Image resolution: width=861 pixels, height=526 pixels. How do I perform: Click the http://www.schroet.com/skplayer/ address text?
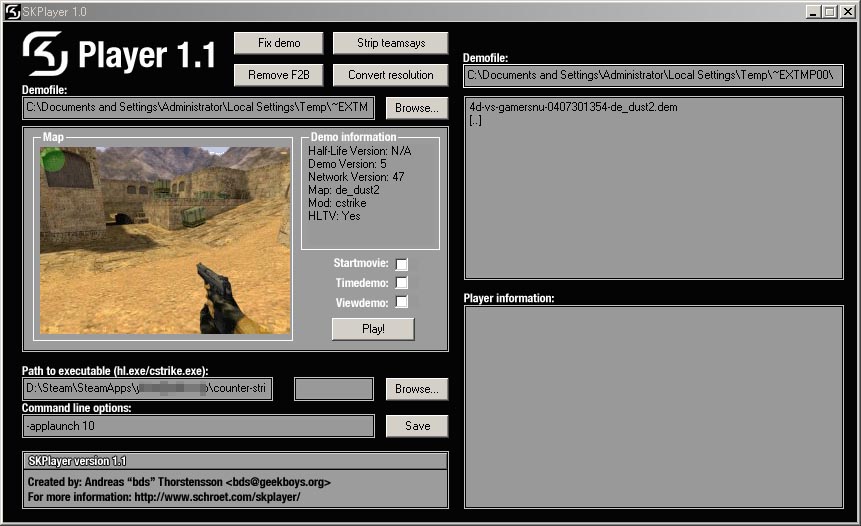click(217, 497)
